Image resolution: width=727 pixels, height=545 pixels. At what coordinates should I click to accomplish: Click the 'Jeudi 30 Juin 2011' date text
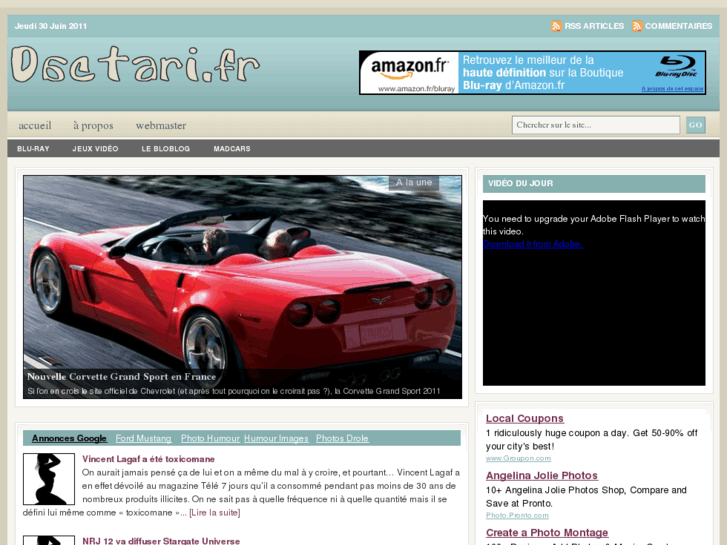[51, 26]
